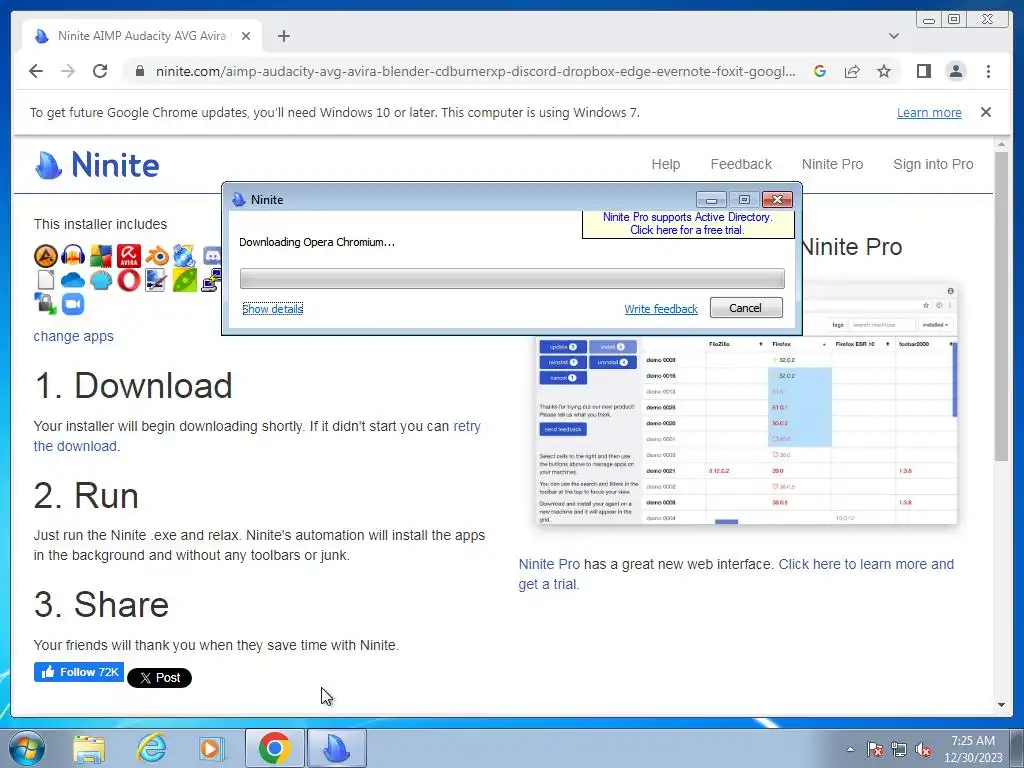Expand Show details in the Ninite dialog
1024x768 pixels.
(272, 309)
